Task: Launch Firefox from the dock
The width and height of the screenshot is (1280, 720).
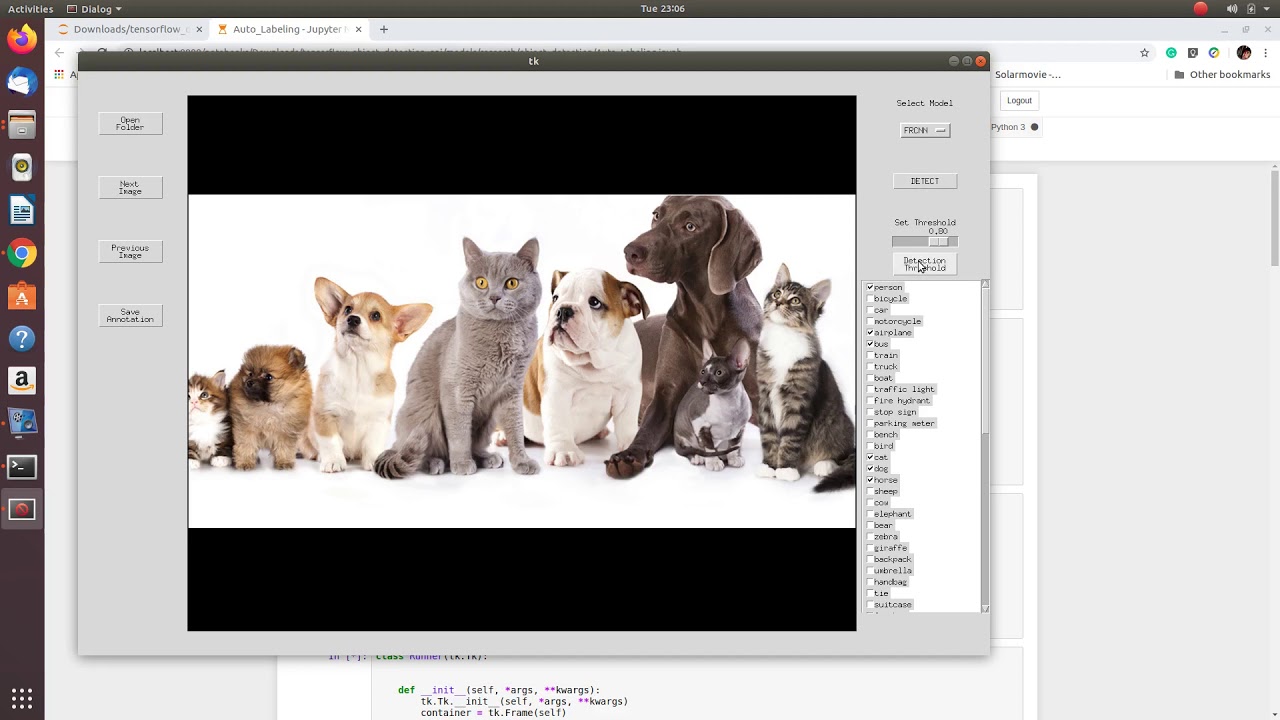Action: (22, 39)
